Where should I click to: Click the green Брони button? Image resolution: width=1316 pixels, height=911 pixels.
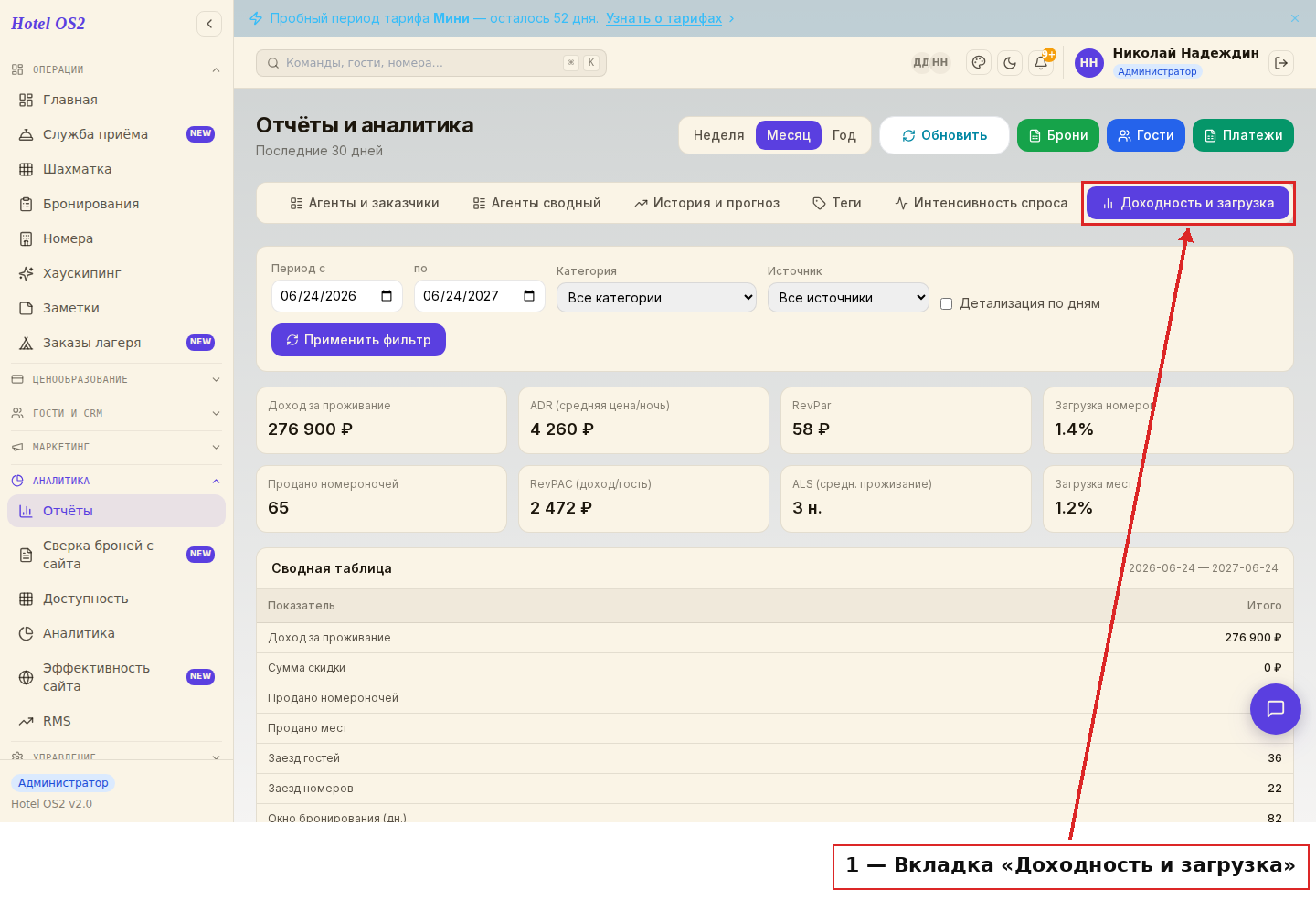(1058, 135)
